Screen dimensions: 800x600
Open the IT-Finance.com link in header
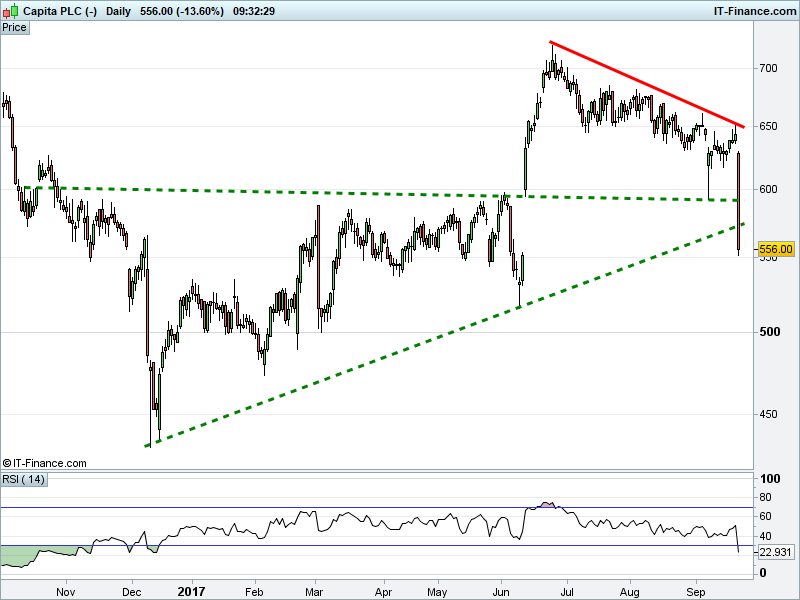pyautogui.click(x=754, y=11)
